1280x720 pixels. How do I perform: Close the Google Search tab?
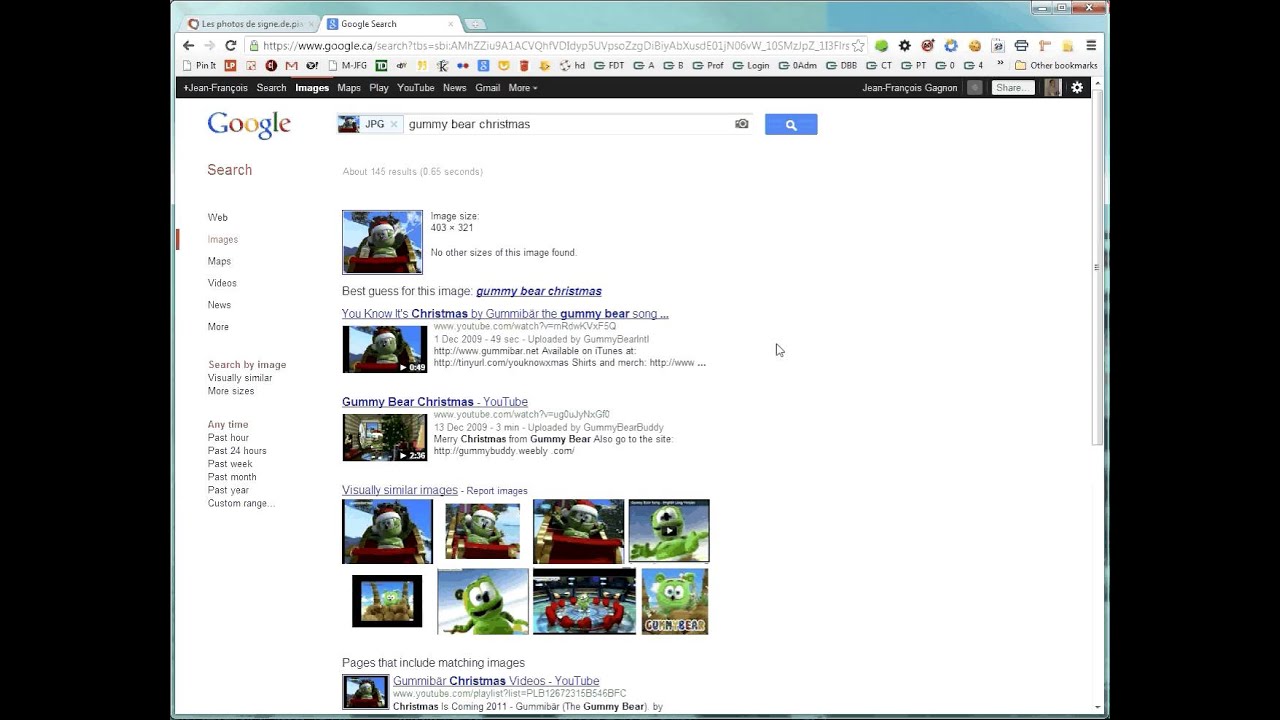click(x=451, y=24)
